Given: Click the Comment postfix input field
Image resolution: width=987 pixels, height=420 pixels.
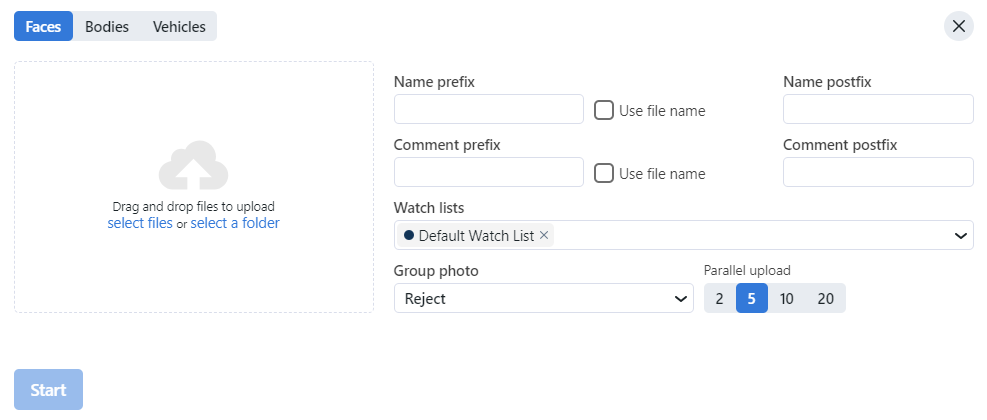Looking at the screenshot, I should [878, 172].
